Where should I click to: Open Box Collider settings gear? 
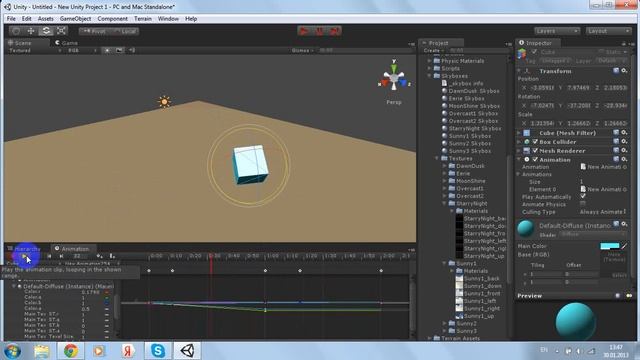coord(624,142)
